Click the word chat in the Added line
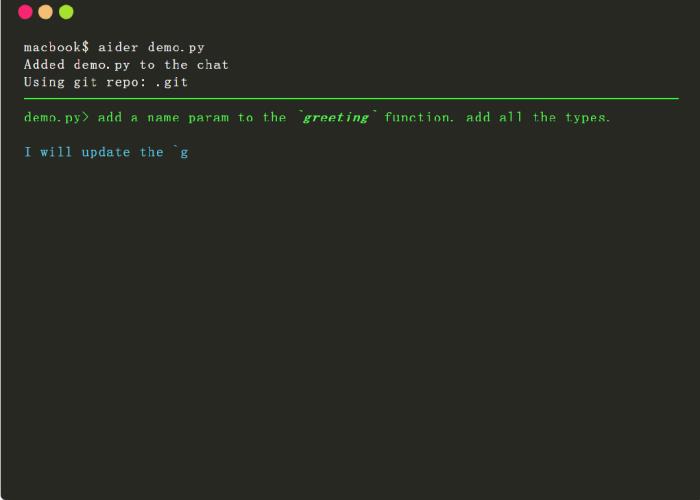 tap(212, 65)
